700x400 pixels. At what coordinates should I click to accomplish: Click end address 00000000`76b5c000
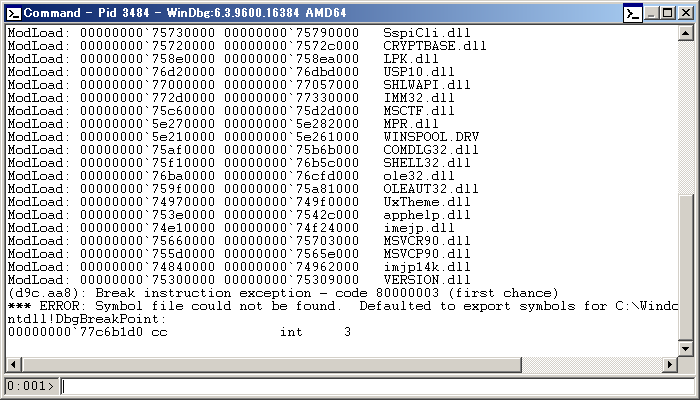pyautogui.click(x=291, y=162)
